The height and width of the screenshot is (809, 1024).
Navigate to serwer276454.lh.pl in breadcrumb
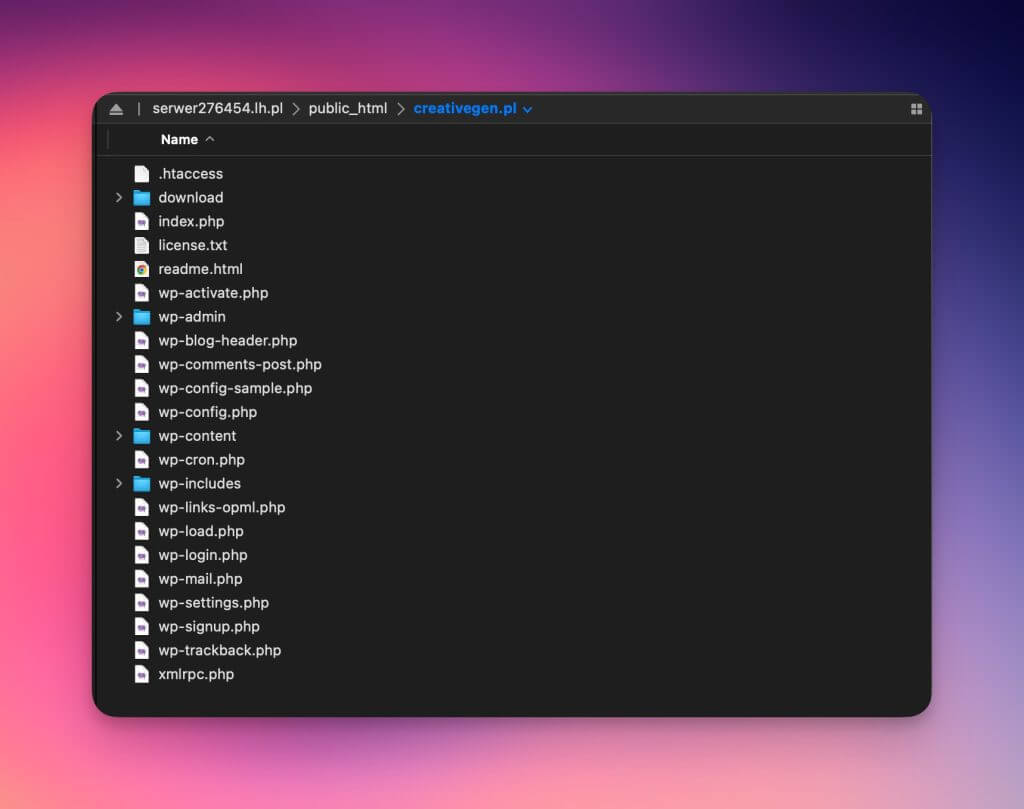[x=217, y=109]
